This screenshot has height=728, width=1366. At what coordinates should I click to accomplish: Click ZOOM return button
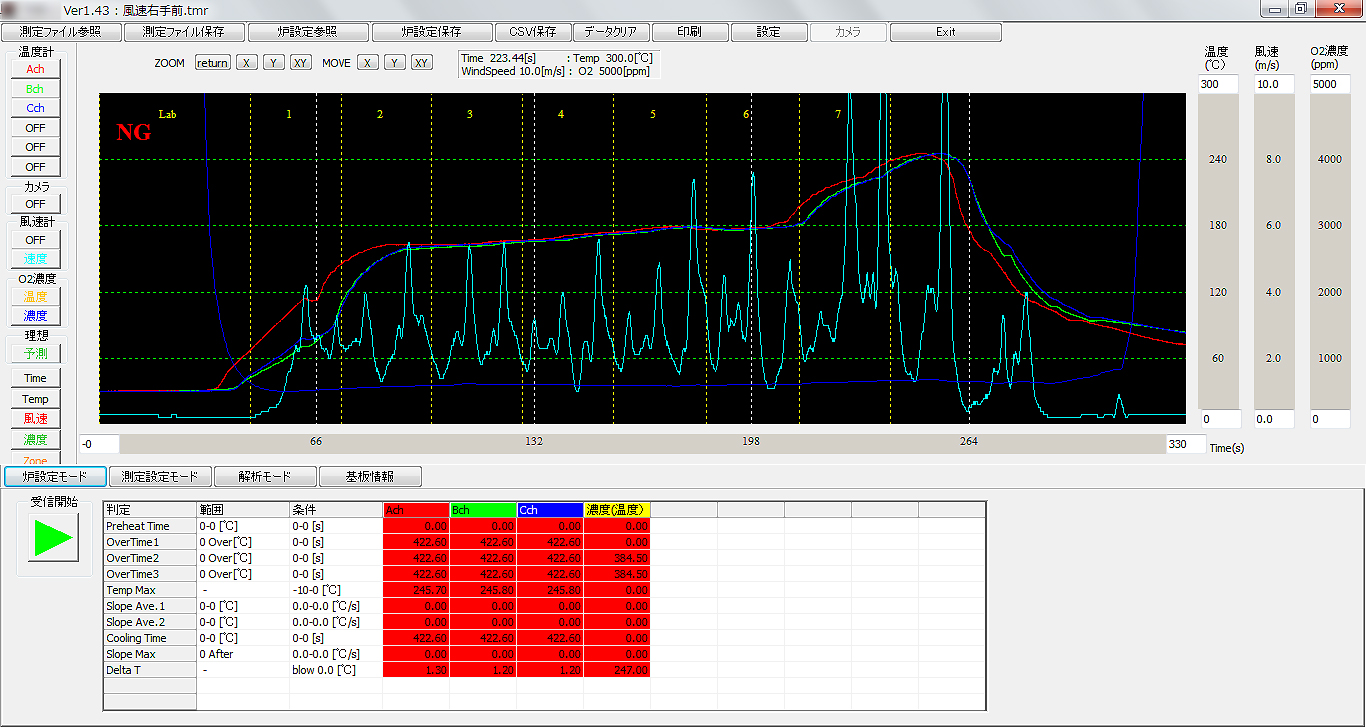[212, 63]
